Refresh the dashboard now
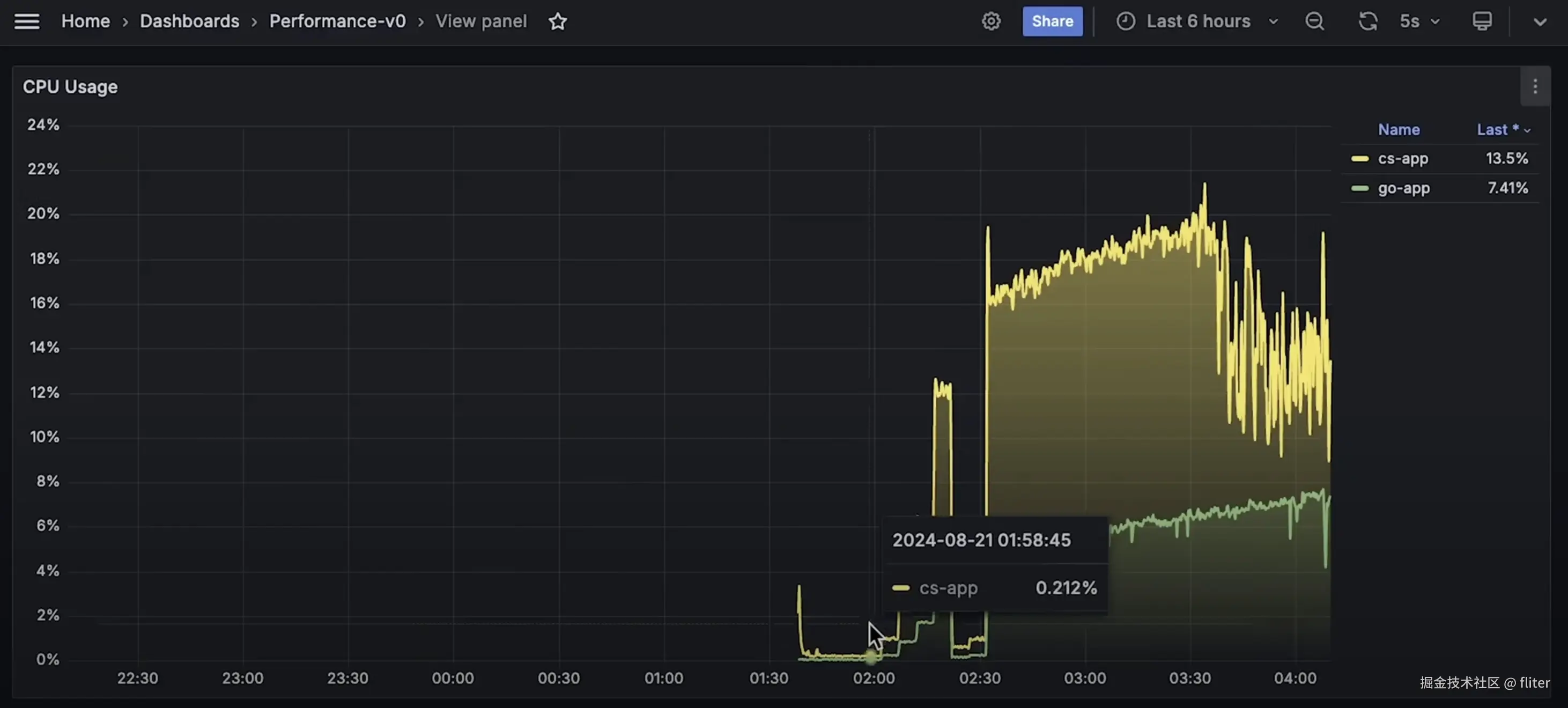 [1368, 21]
